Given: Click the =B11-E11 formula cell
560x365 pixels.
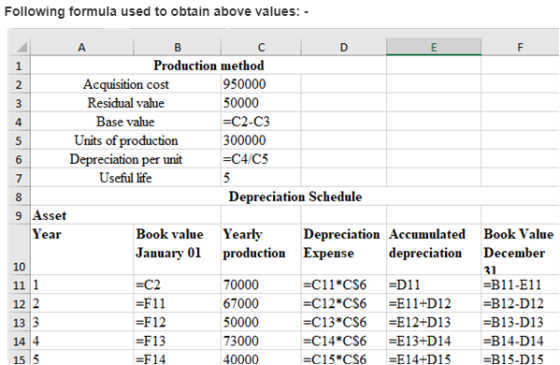Looking at the screenshot, I should click(x=520, y=285).
